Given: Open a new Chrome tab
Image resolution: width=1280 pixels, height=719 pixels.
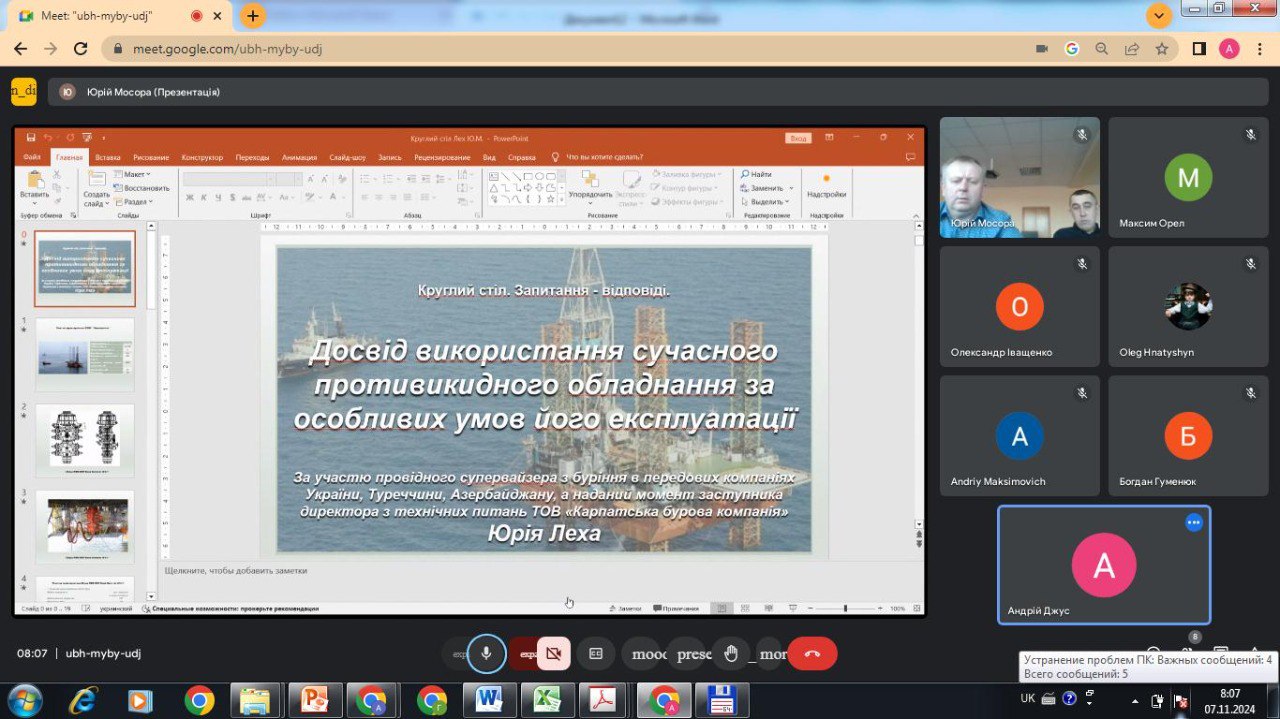Looking at the screenshot, I should pyautogui.click(x=253, y=16).
